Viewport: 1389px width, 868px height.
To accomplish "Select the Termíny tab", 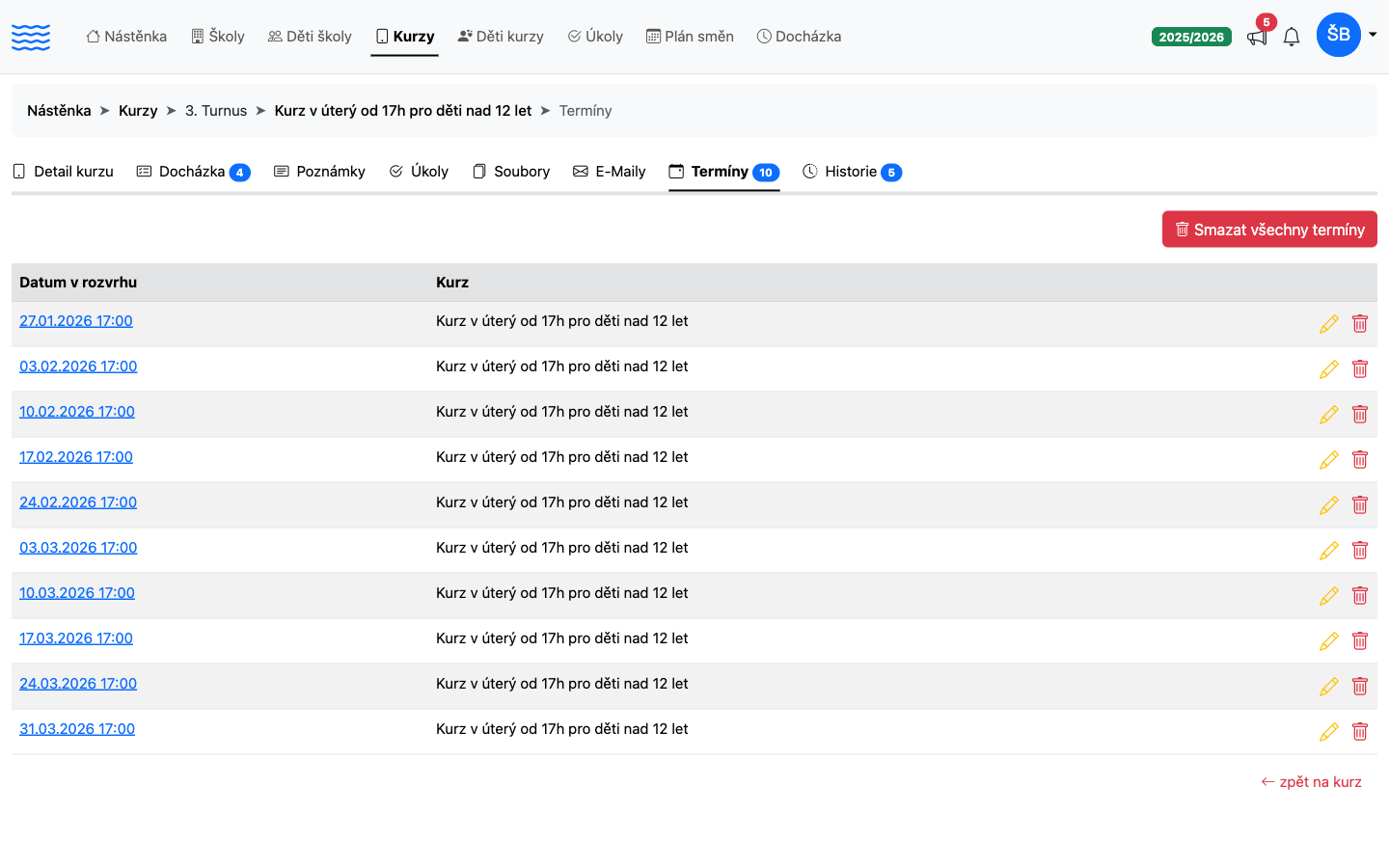I will point(723,172).
